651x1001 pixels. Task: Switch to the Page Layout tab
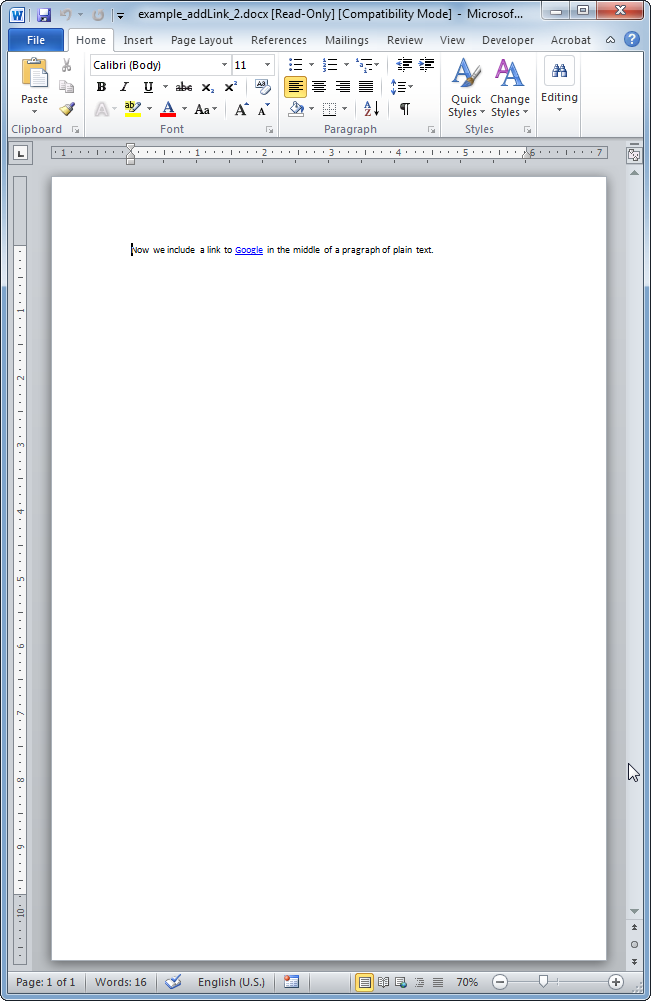202,40
